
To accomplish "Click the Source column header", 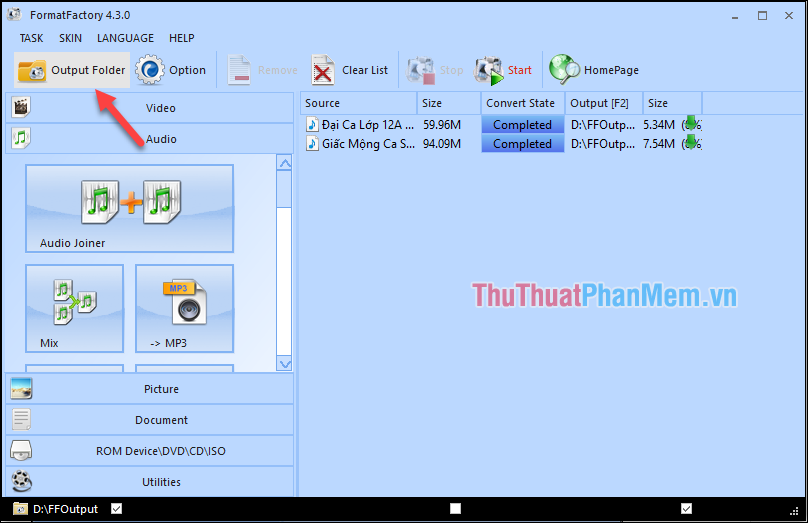I will pyautogui.click(x=358, y=103).
